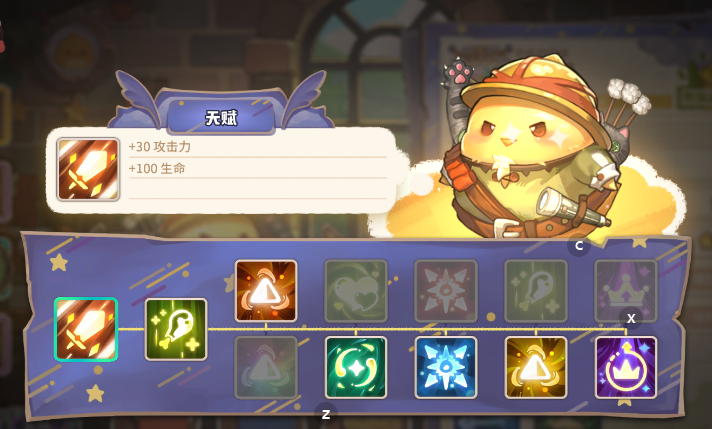The height and width of the screenshot is (429, 712).
Task: Click the X key hint button
Action: [x=631, y=319]
